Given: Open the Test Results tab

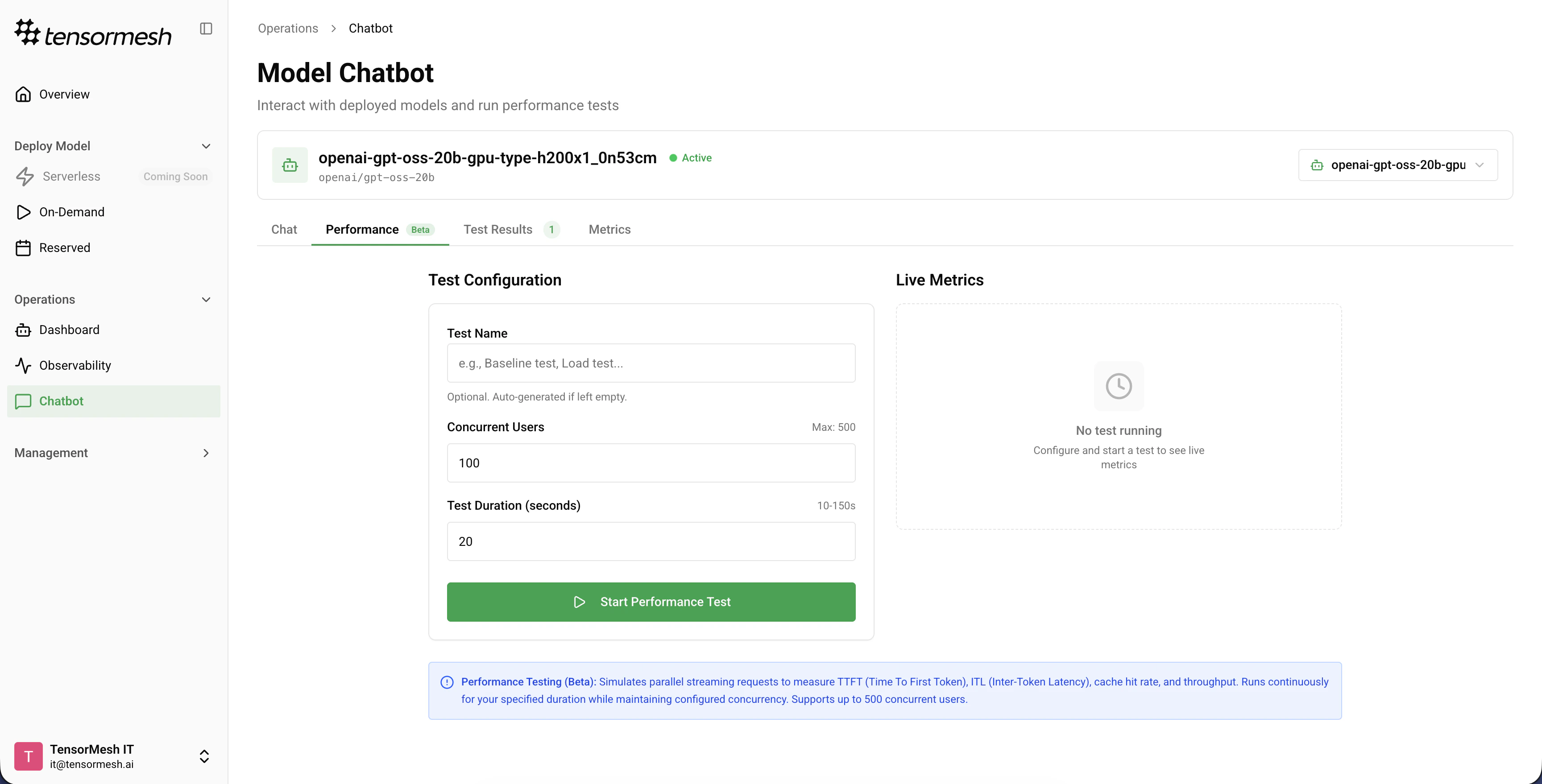Looking at the screenshot, I should [x=498, y=229].
